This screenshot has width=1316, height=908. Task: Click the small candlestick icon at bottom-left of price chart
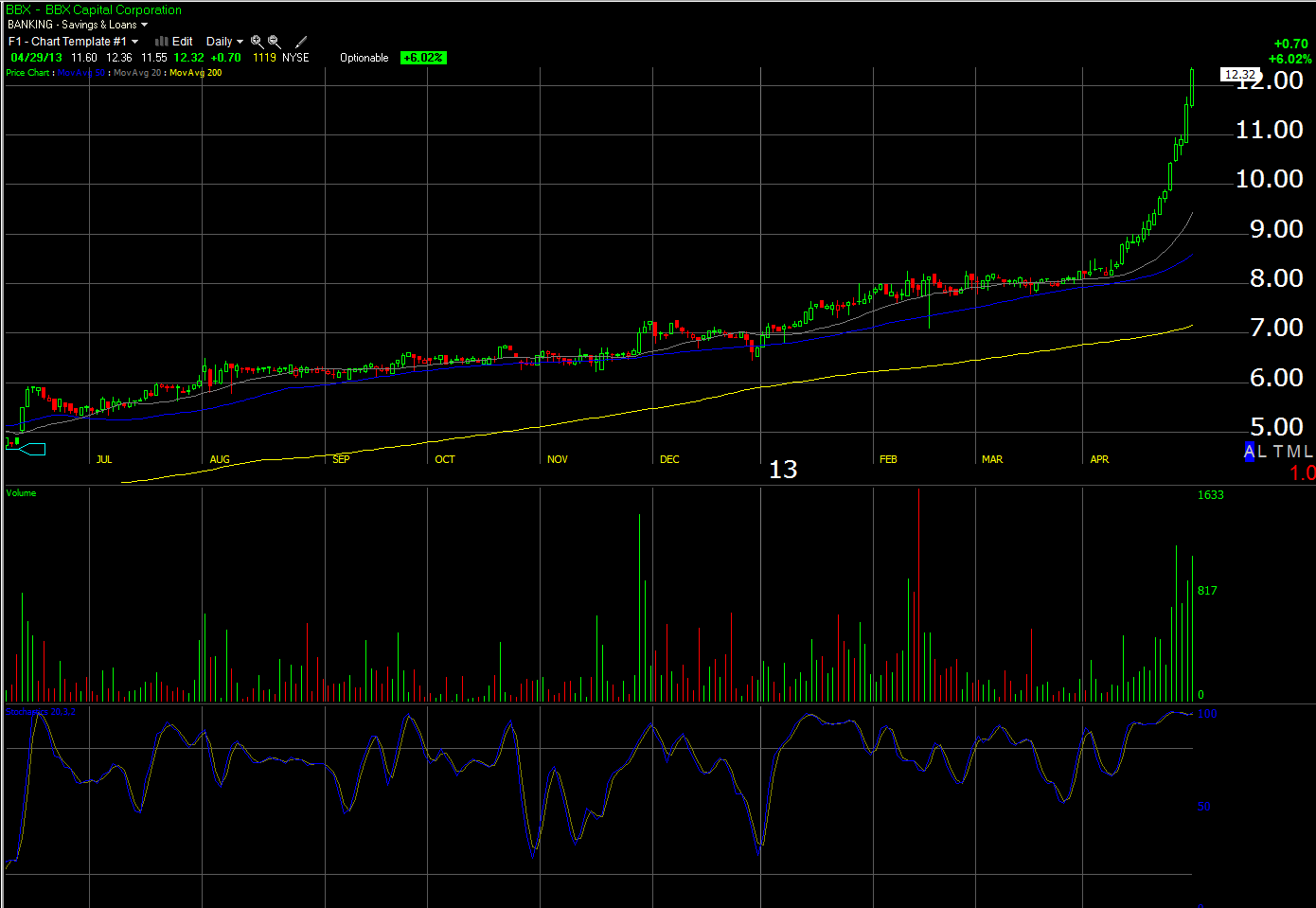tap(12, 440)
